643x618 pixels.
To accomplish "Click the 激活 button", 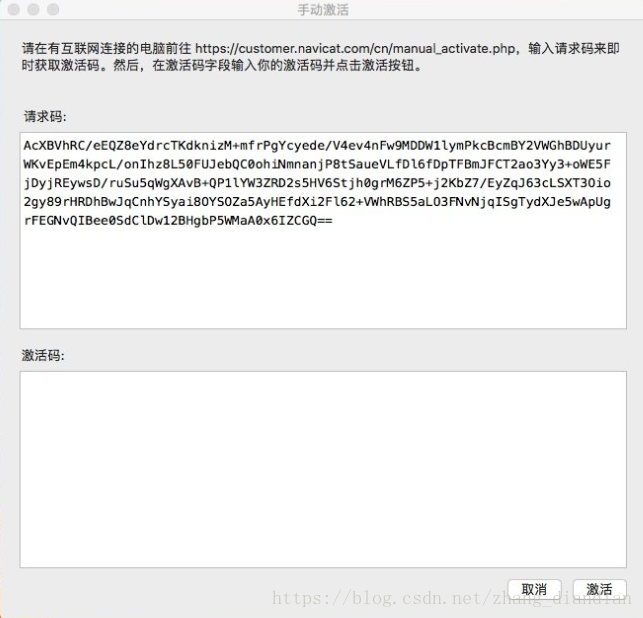I will (x=599, y=589).
